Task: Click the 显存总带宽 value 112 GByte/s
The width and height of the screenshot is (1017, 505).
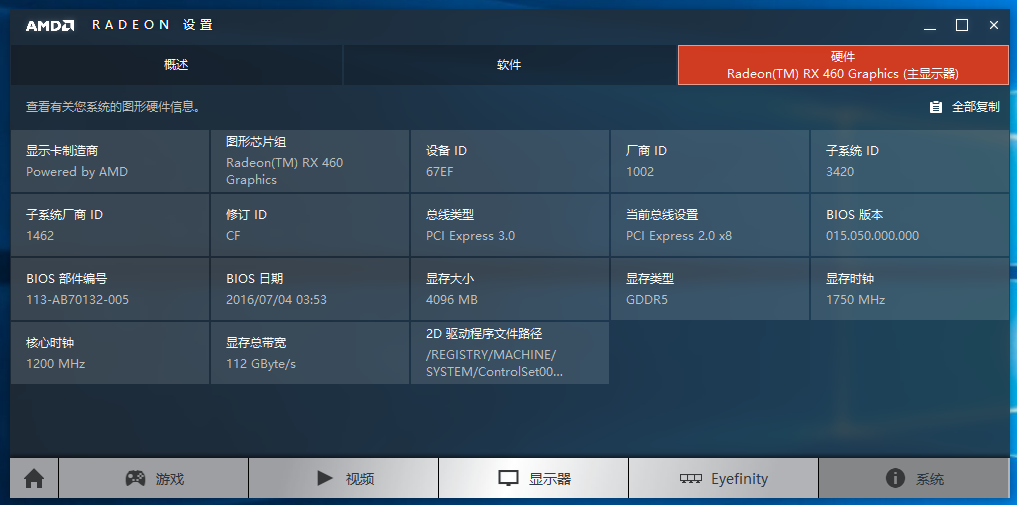Action: click(x=261, y=364)
